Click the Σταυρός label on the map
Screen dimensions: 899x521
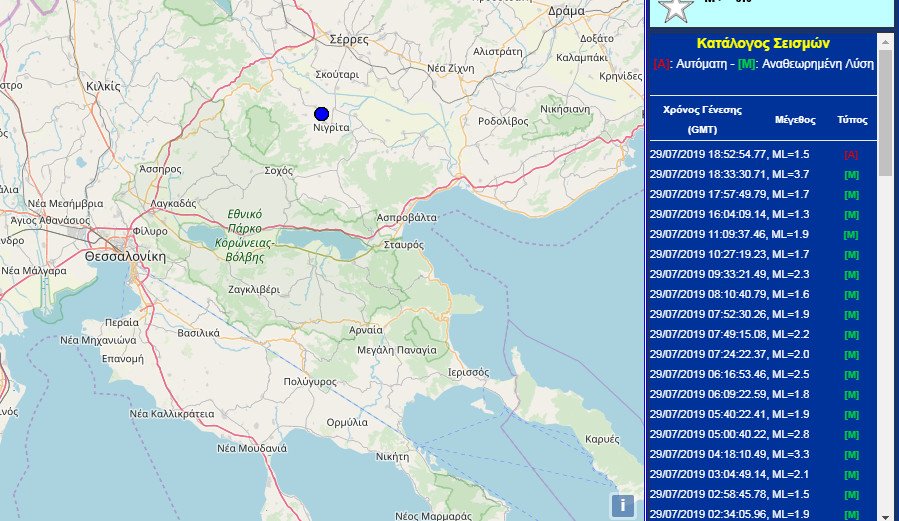pyautogui.click(x=404, y=245)
